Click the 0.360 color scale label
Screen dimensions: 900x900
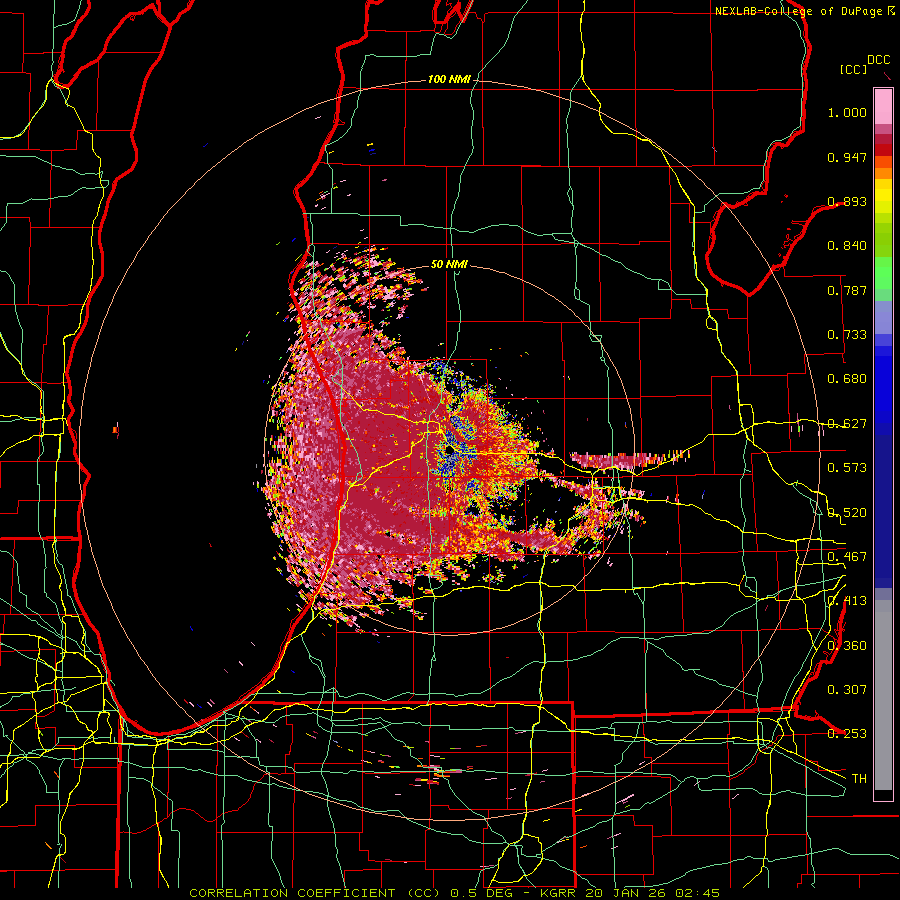847,646
